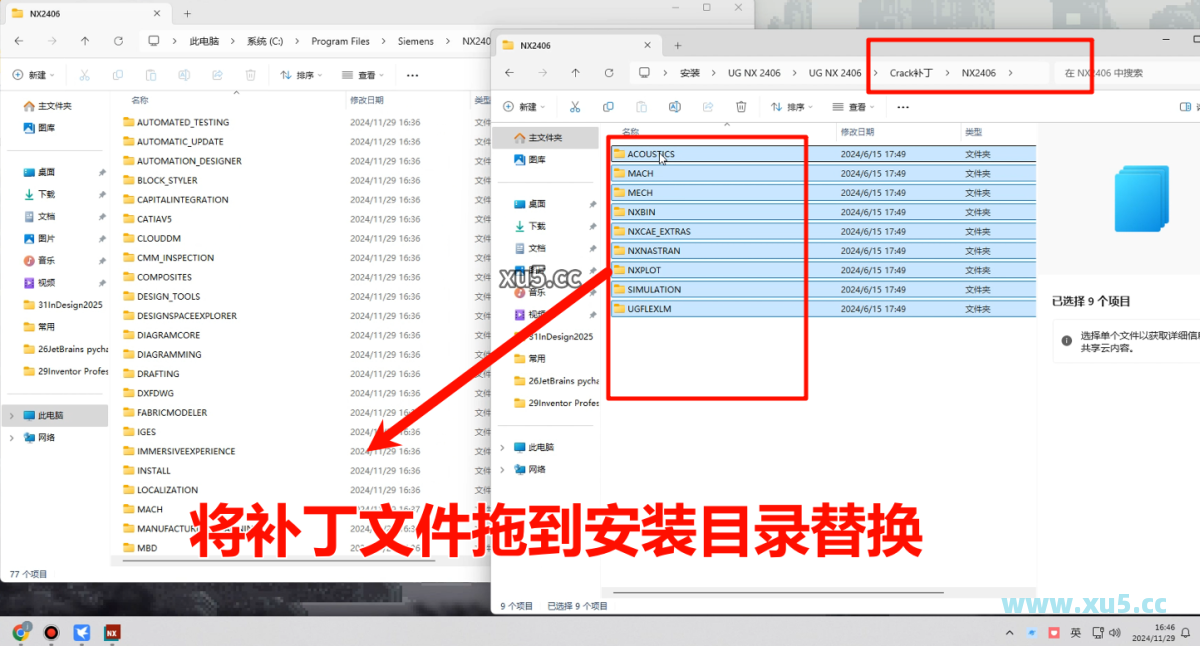Click the Rename icon in Crack补丁 window toolbar

(x=674, y=107)
